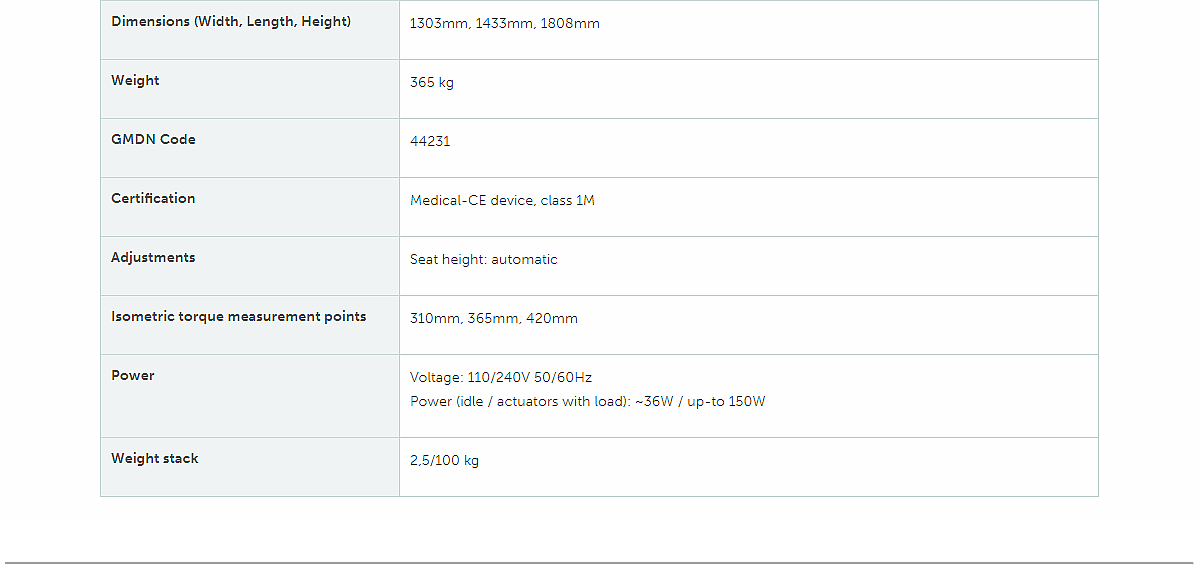Click the Power row label
1200x565 pixels.
(133, 376)
